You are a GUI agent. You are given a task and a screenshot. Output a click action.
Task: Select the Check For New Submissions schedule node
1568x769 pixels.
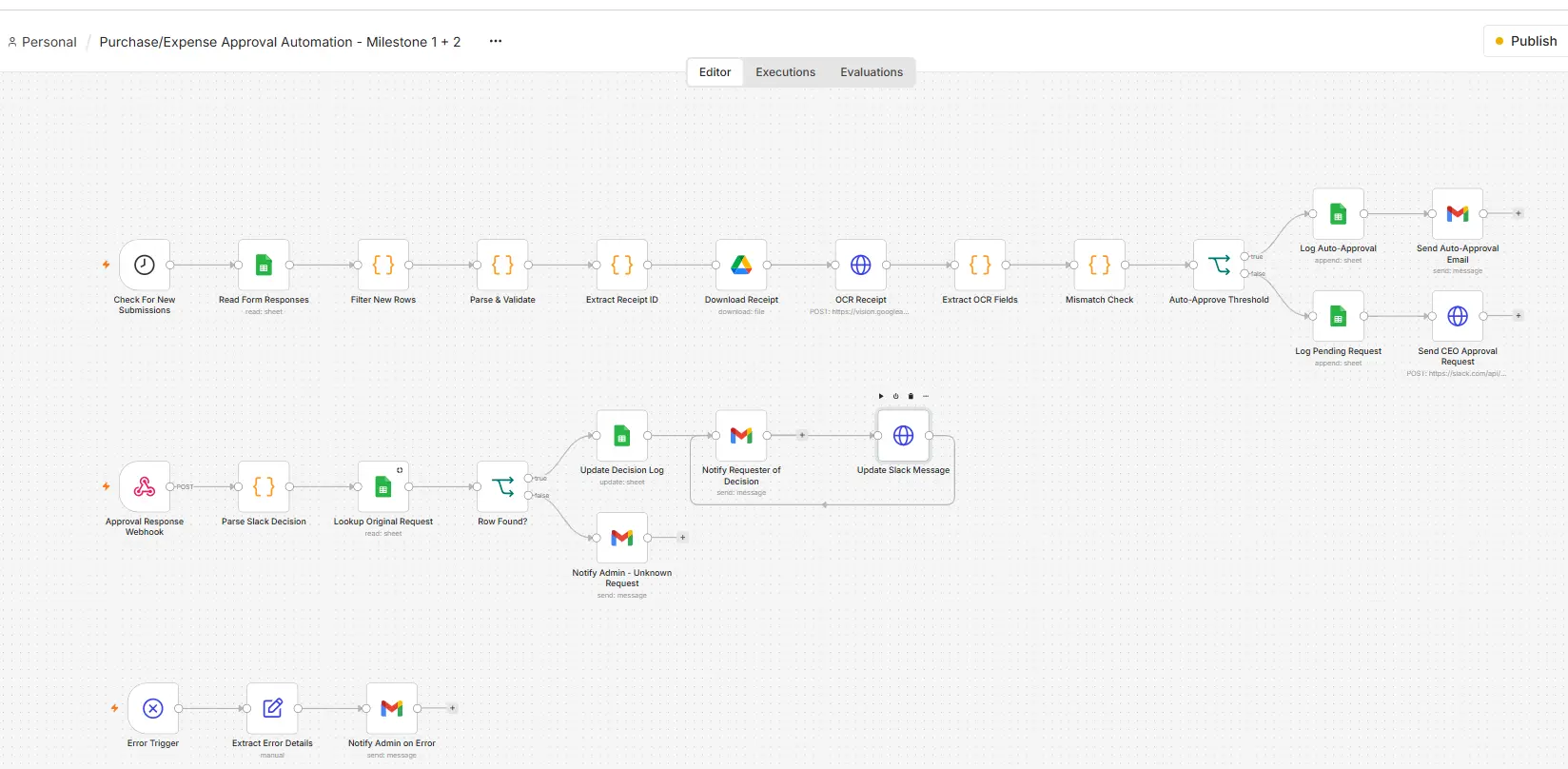click(x=145, y=265)
